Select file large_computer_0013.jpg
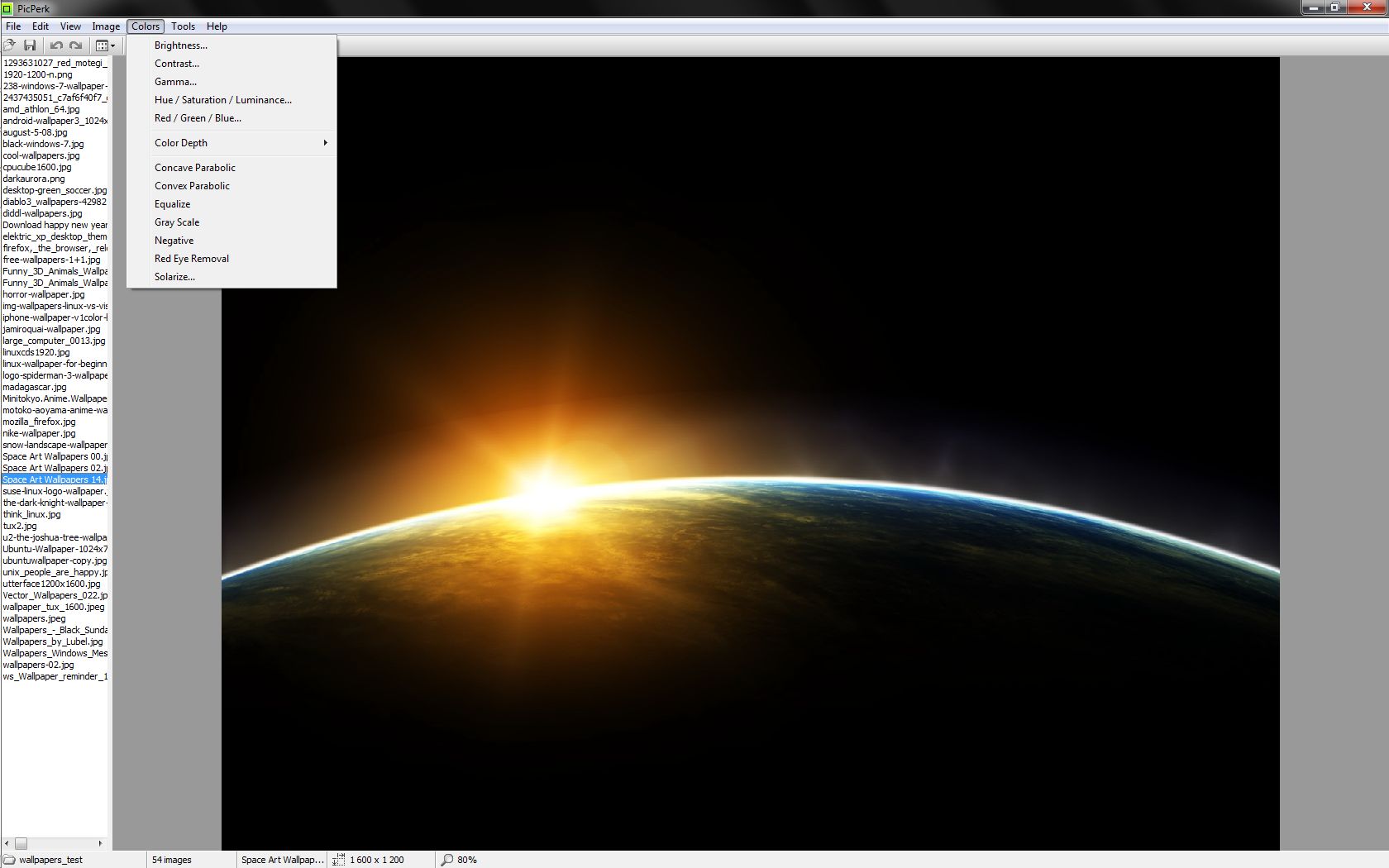 pos(54,341)
